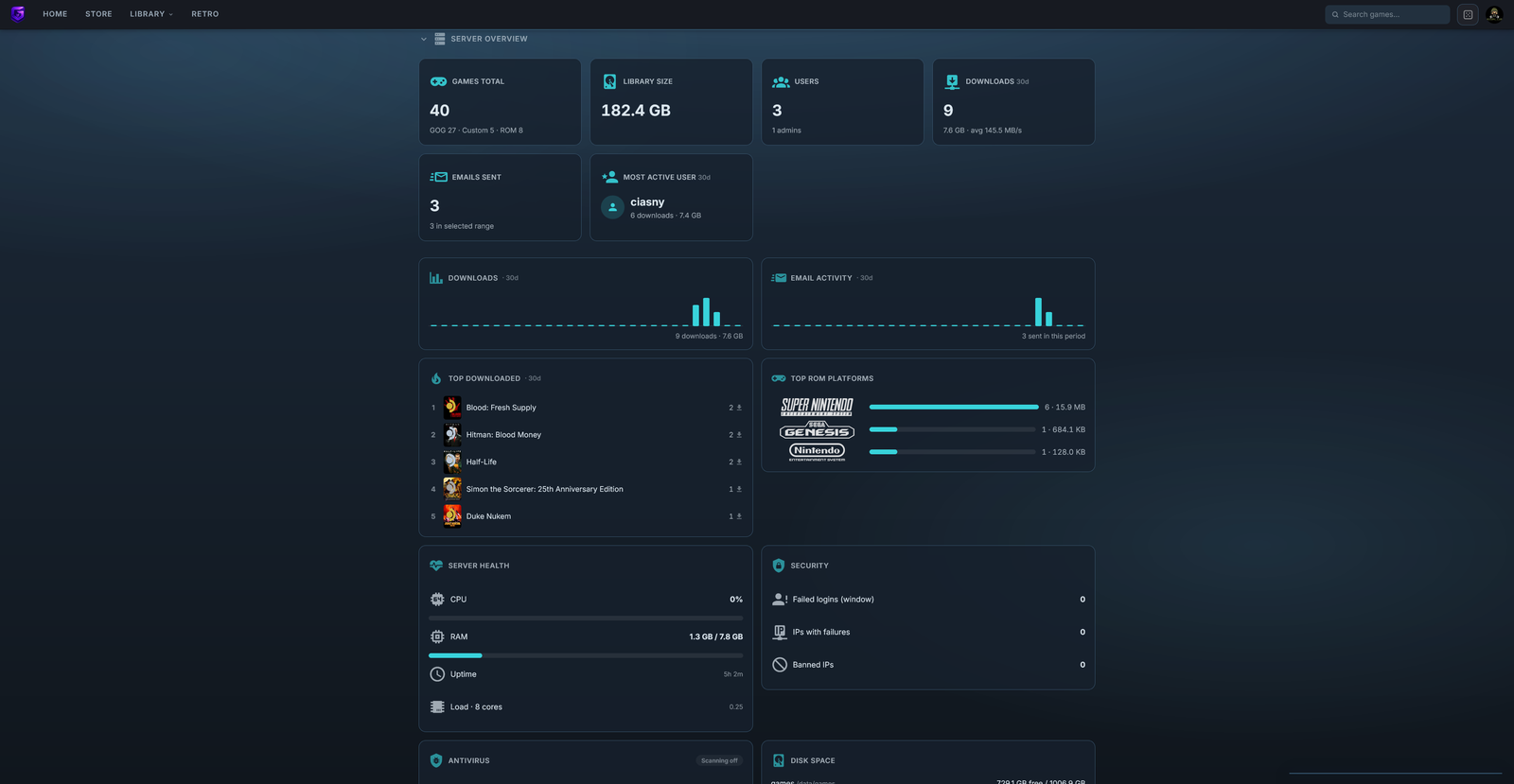Image resolution: width=1514 pixels, height=784 pixels.
Task: Click the RAM usage progress bar
Action: click(586, 655)
